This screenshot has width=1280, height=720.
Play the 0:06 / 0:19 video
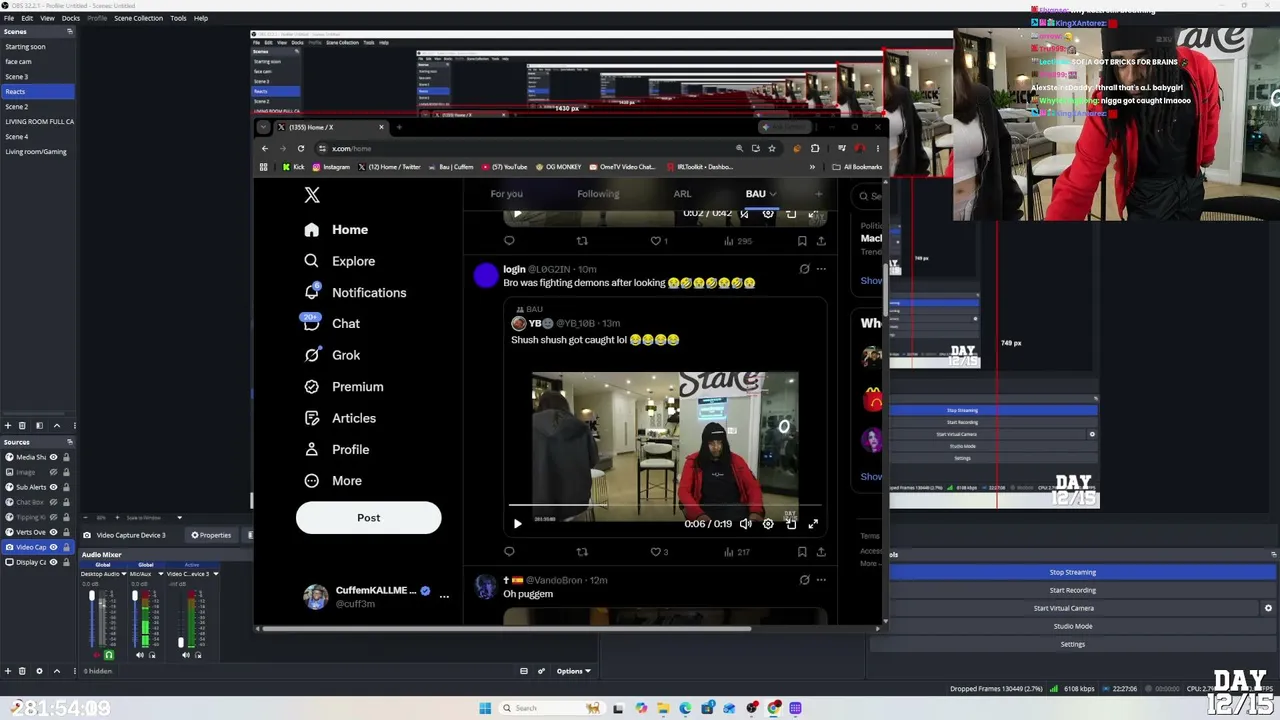tap(517, 524)
